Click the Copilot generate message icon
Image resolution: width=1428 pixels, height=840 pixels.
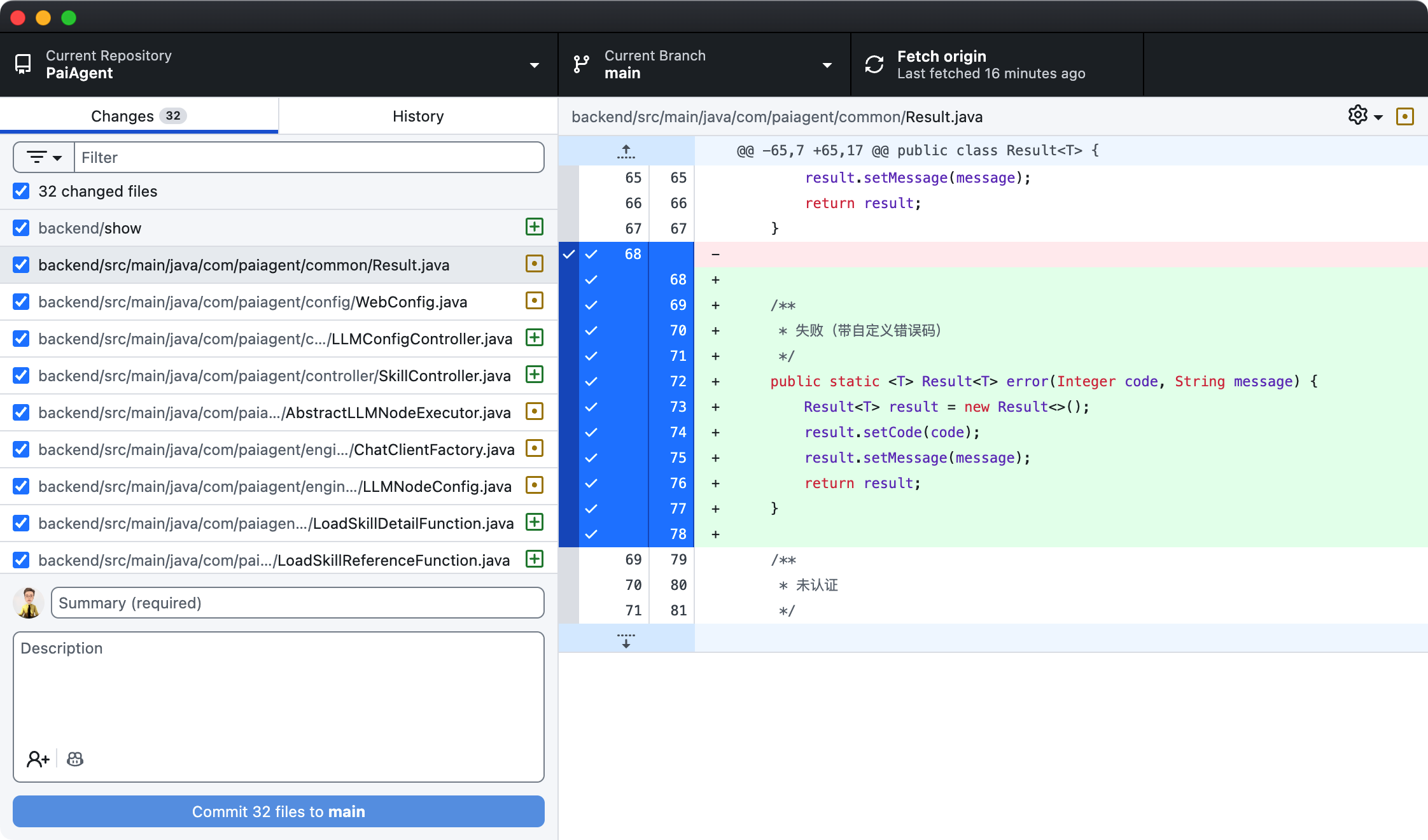(x=75, y=759)
